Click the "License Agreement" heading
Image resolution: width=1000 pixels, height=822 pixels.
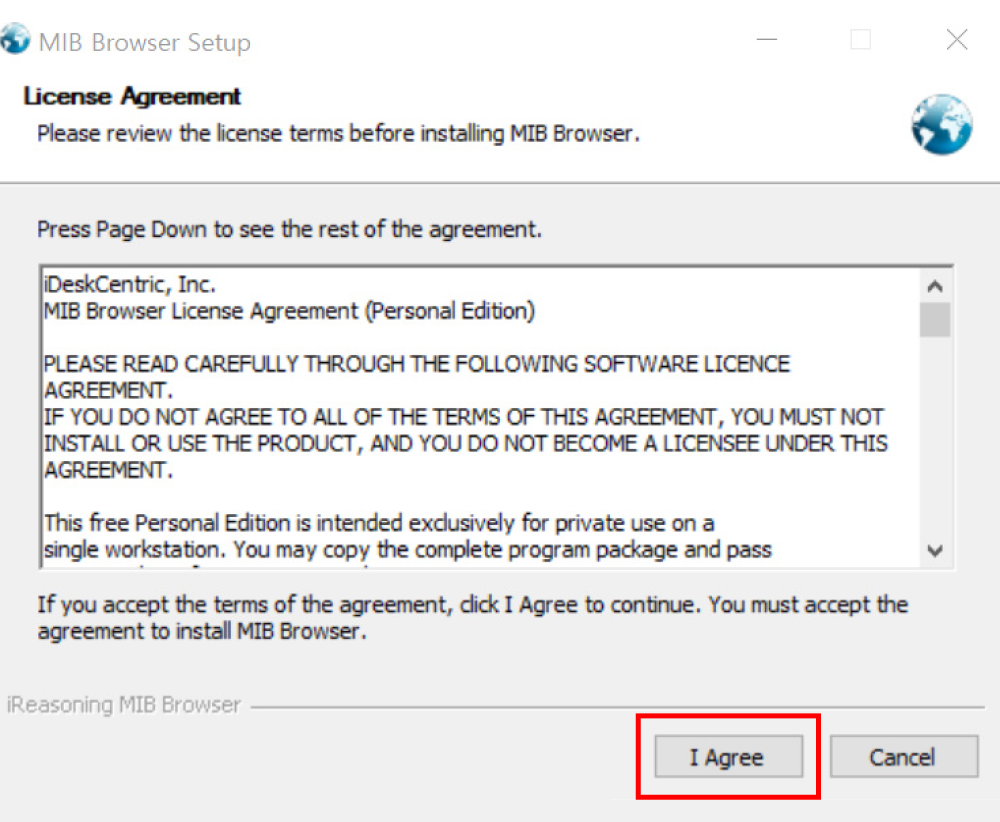click(132, 97)
